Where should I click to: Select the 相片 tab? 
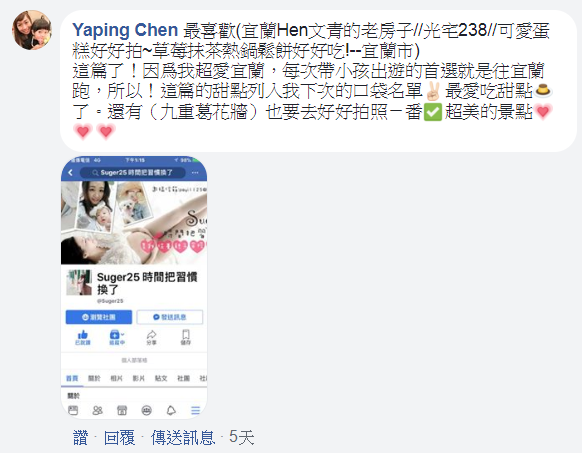(x=116, y=378)
